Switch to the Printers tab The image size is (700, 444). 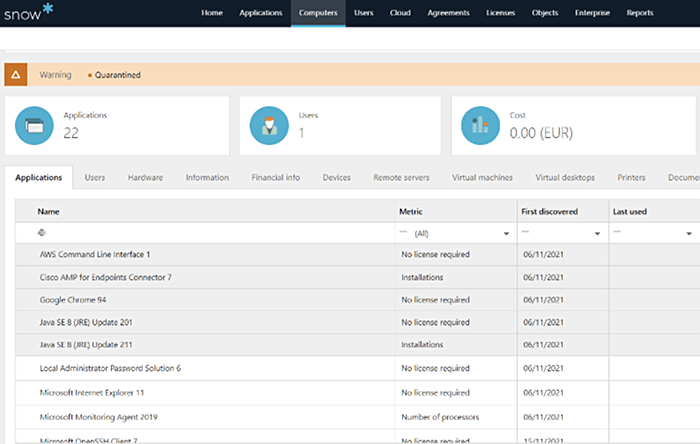[x=631, y=178]
